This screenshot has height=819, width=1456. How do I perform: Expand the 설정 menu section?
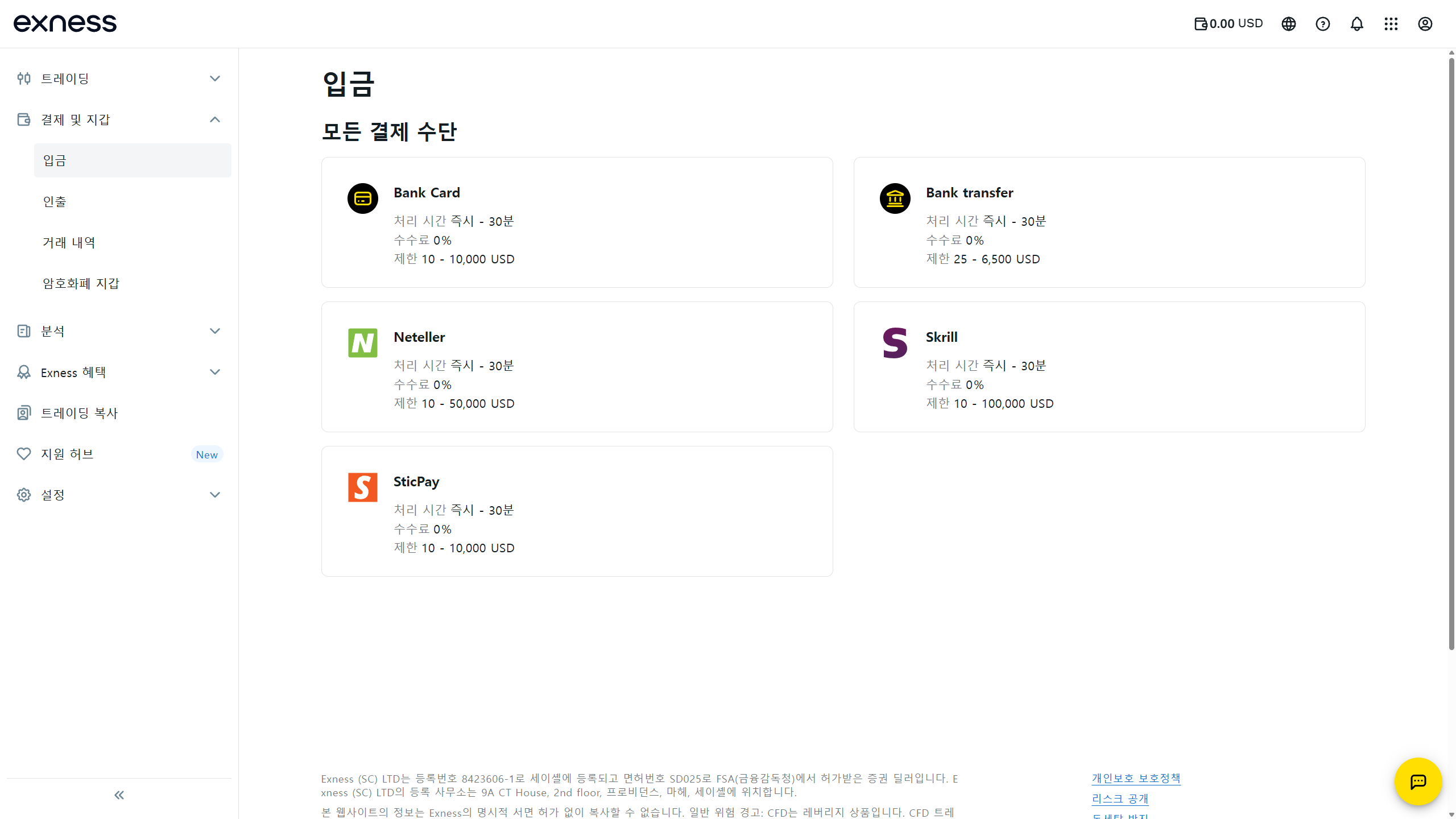pyautogui.click(x=119, y=495)
